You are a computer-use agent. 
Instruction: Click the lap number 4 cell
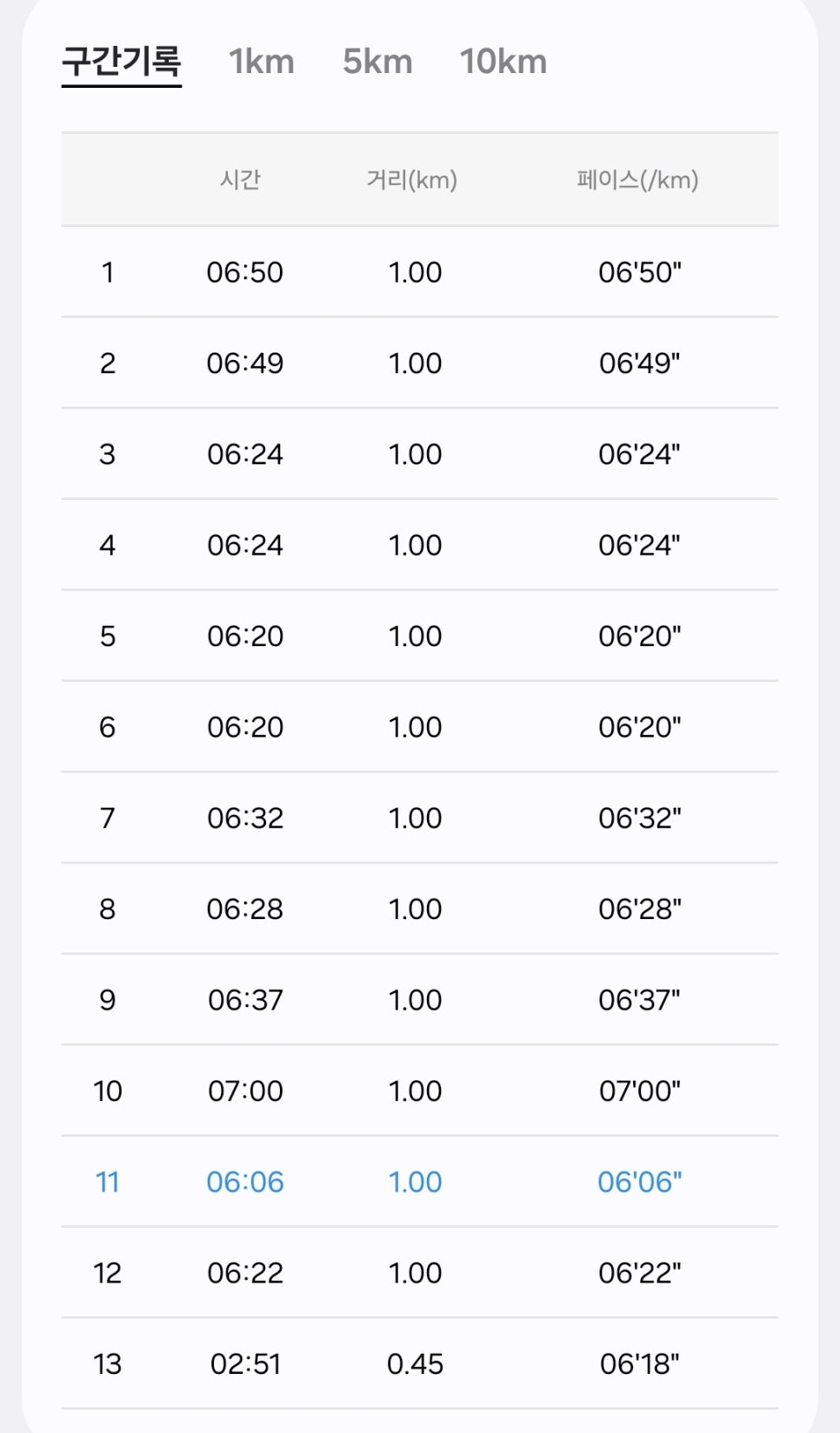(x=107, y=545)
